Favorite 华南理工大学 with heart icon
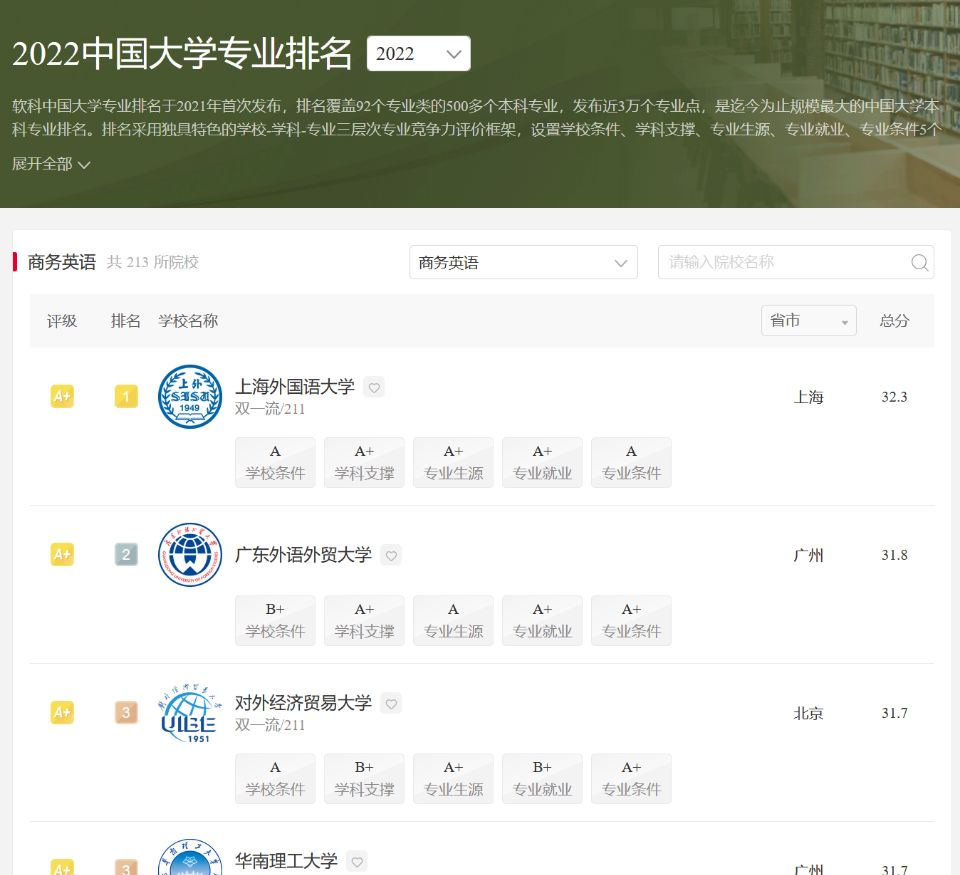960x875 pixels. click(x=357, y=862)
